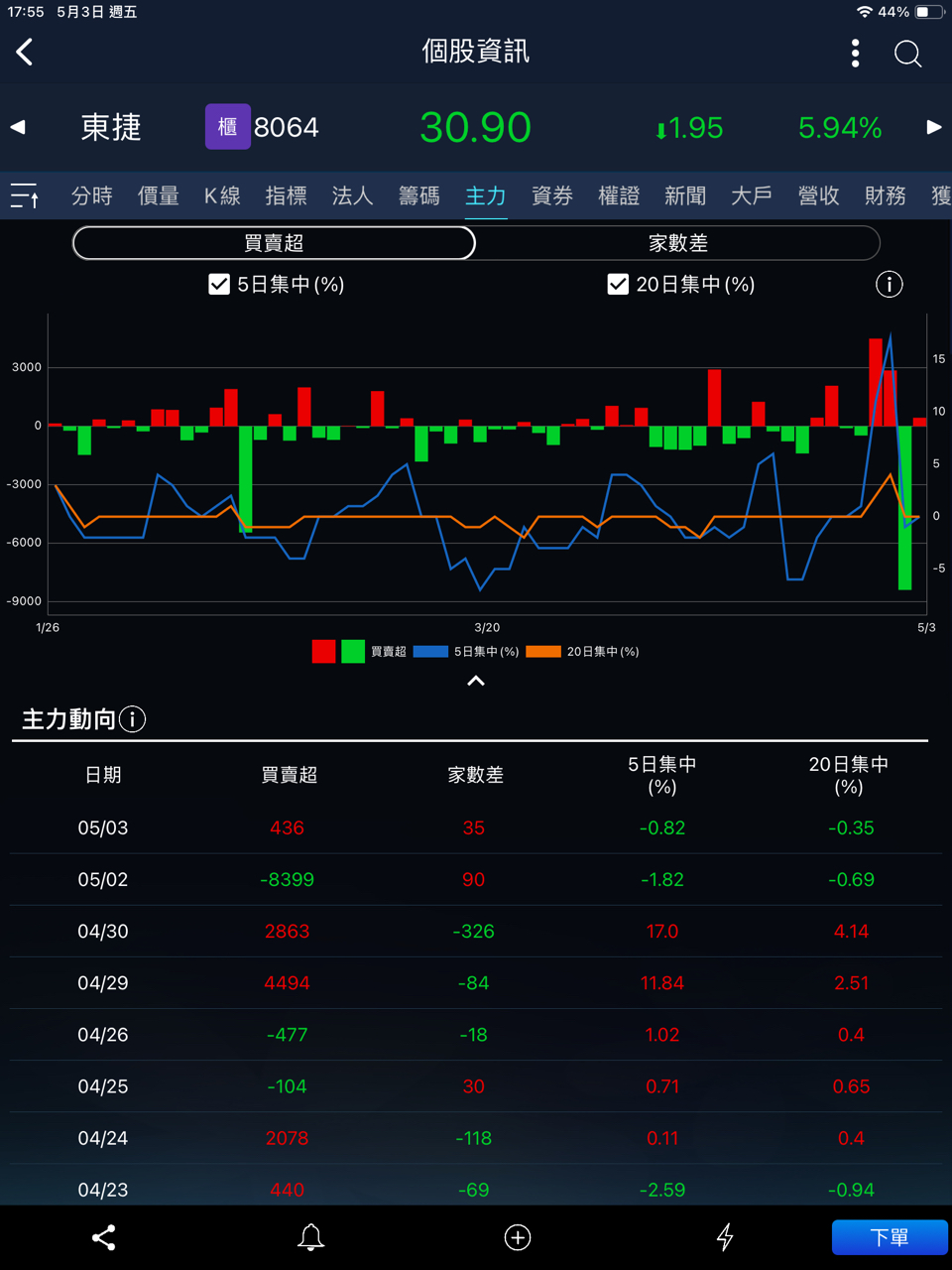Open chart info icon beside 20日集中

coord(889,285)
